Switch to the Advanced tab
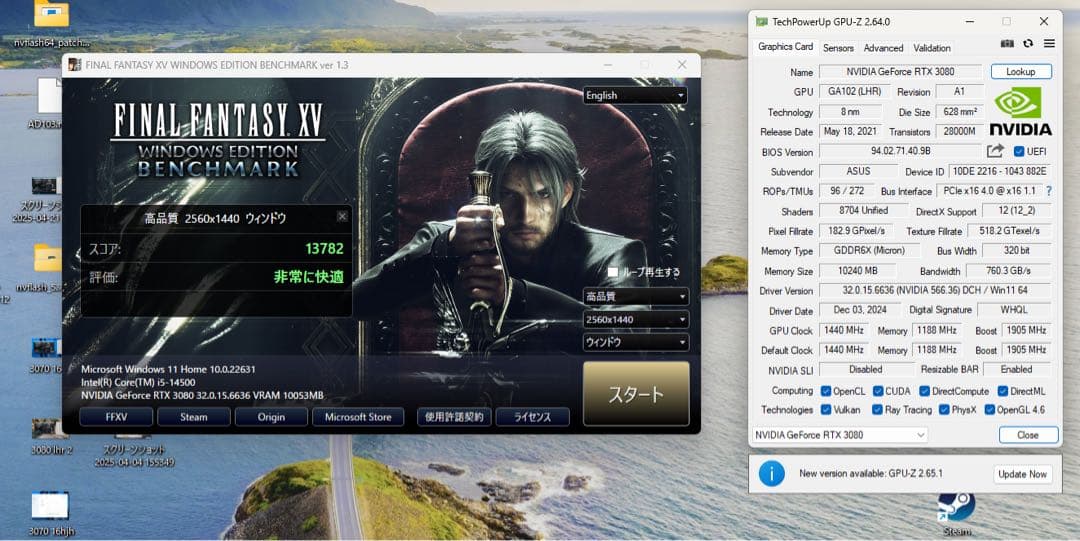1080x541 pixels. tap(883, 48)
